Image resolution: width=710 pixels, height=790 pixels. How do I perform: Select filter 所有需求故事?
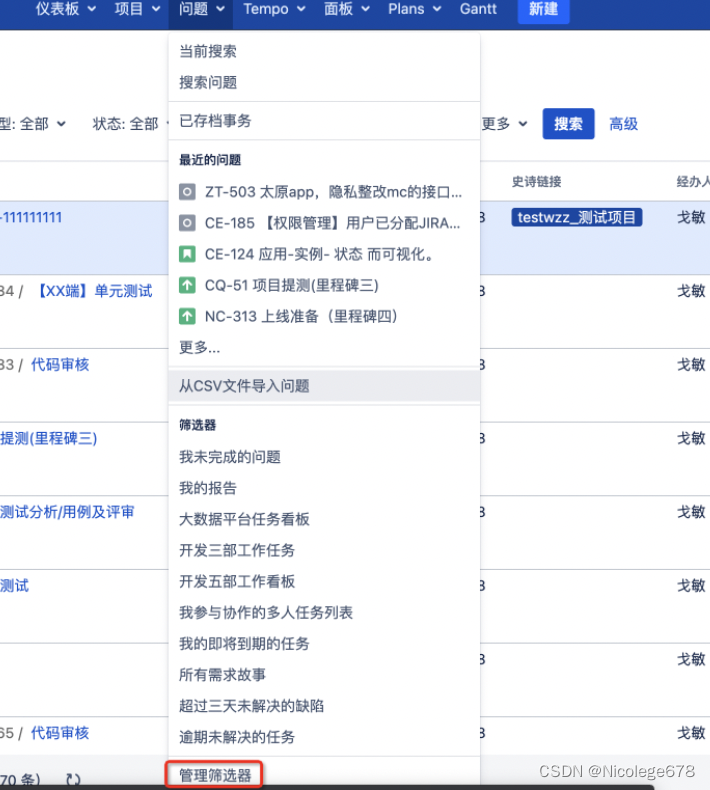[324, 675]
